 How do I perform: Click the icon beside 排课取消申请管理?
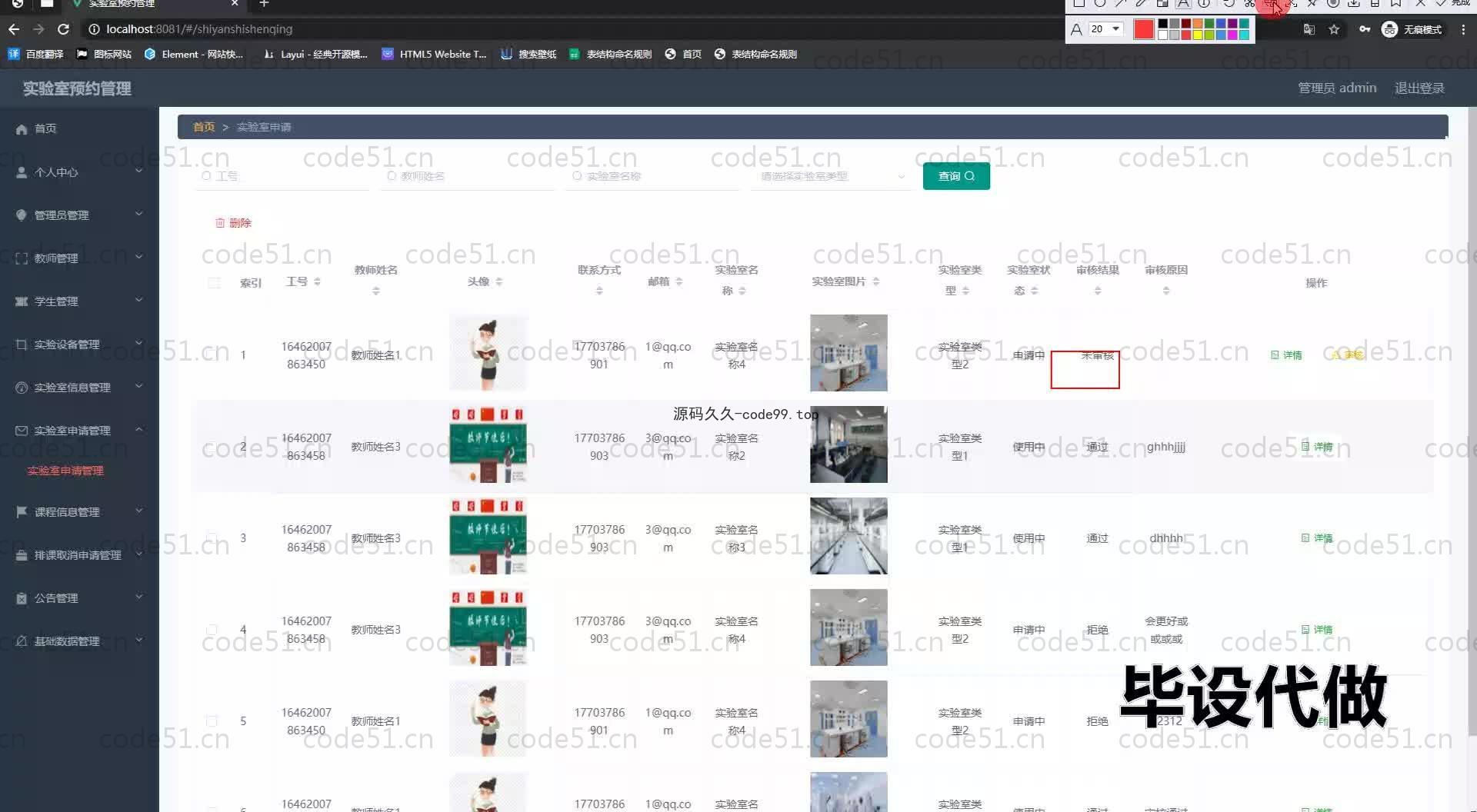(22, 555)
